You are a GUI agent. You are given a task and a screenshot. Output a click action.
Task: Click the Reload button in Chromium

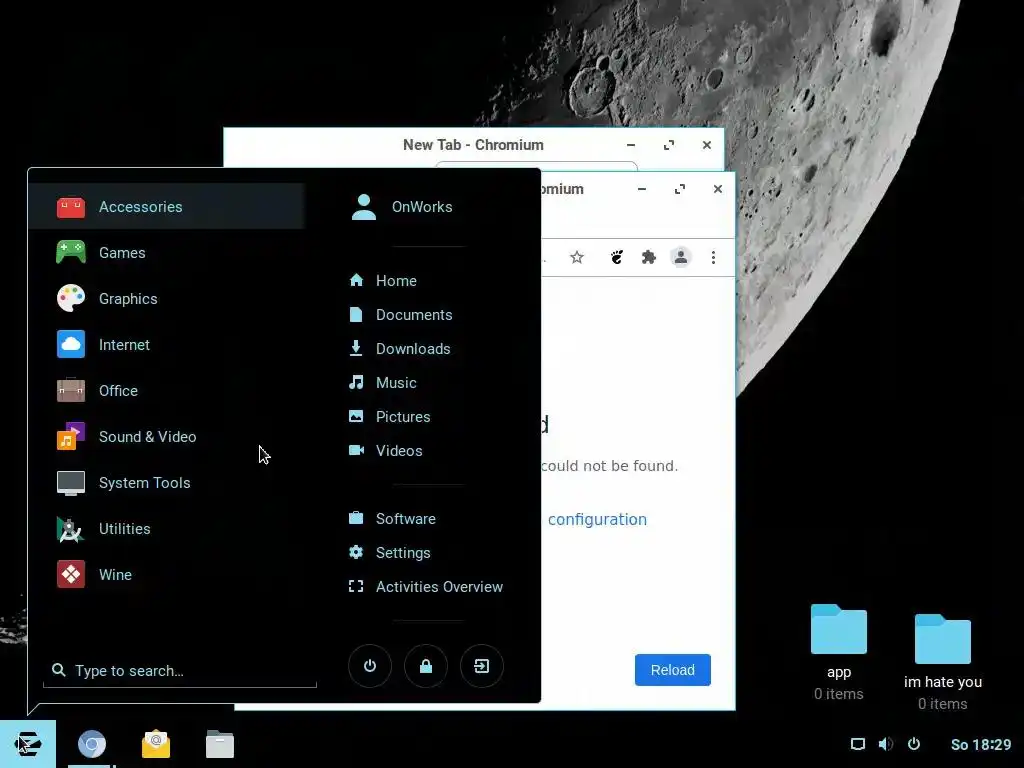(x=673, y=670)
